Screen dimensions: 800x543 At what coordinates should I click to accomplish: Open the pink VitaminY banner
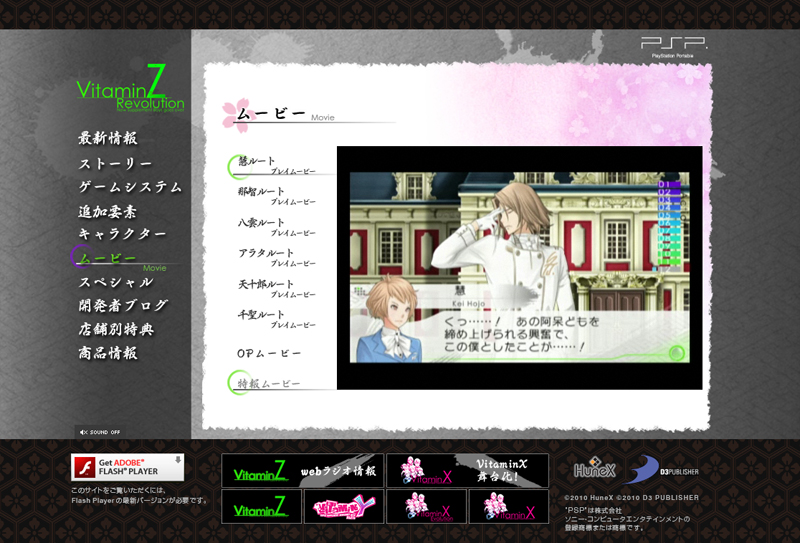point(344,506)
